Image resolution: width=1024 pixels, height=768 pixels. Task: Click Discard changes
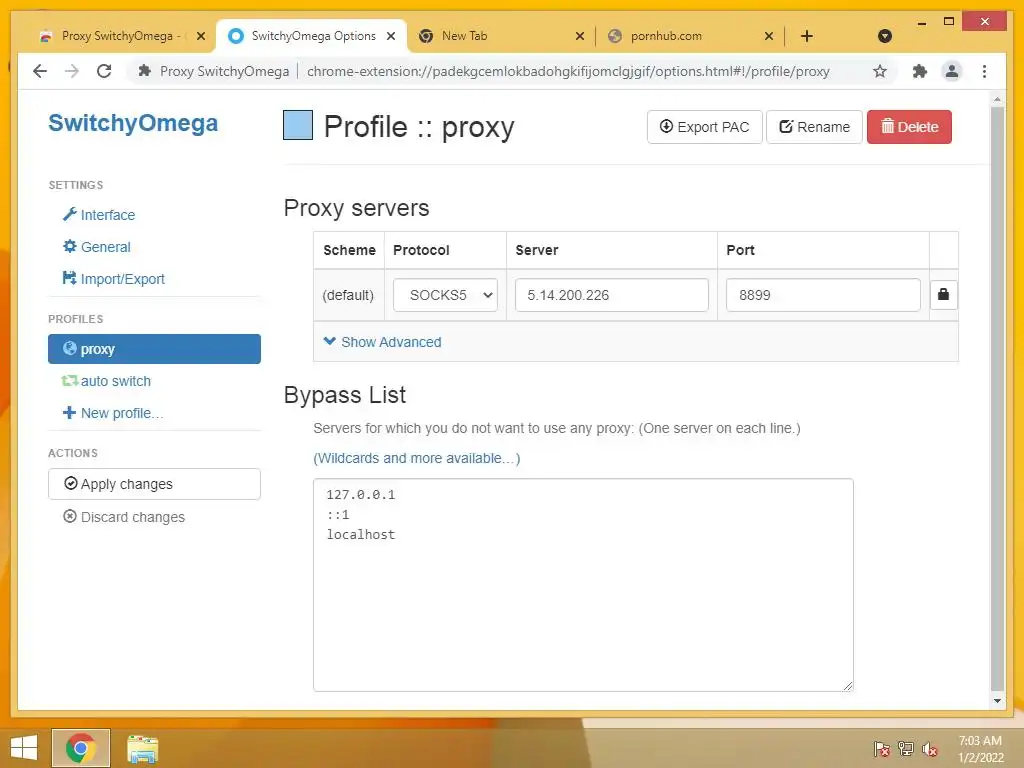click(x=124, y=517)
